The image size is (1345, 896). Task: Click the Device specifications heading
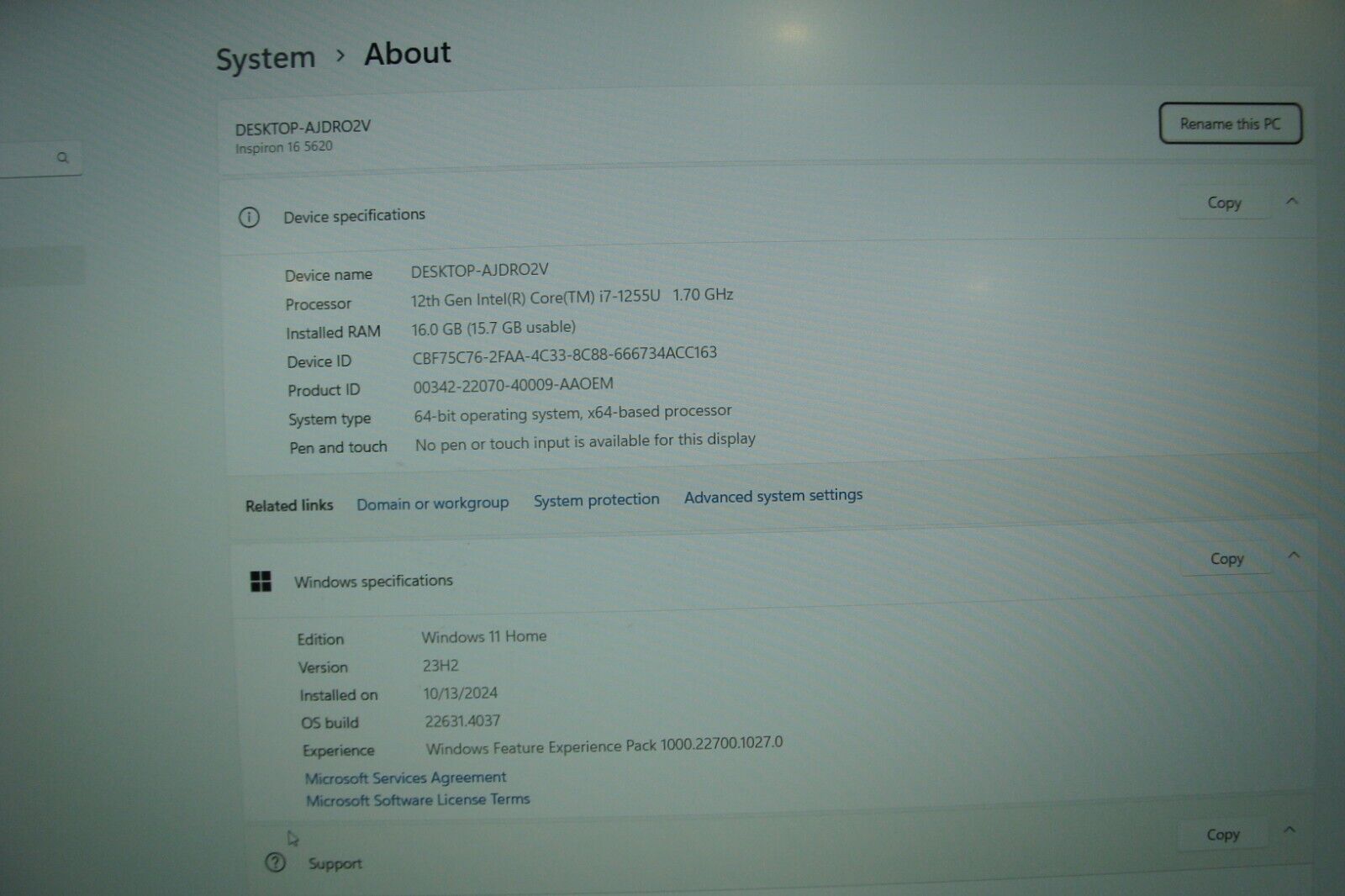[354, 216]
